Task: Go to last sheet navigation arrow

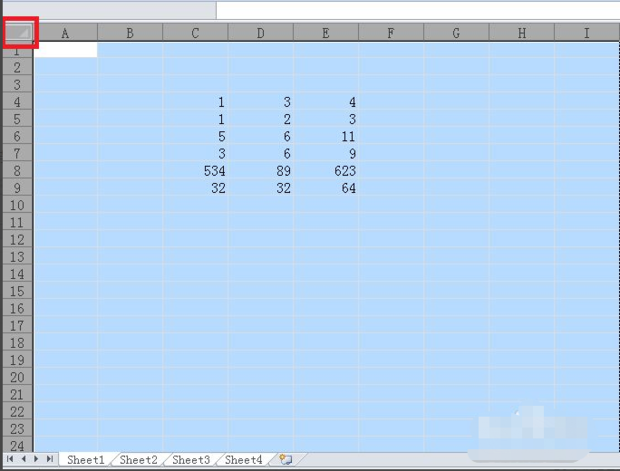Action: click(x=50, y=459)
